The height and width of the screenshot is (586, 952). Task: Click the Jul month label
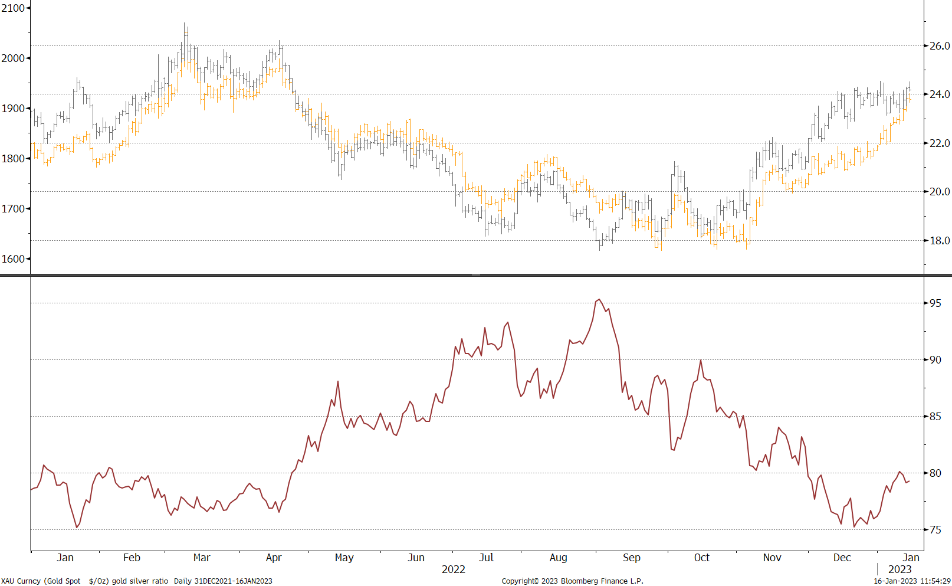click(x=486, y=557)
